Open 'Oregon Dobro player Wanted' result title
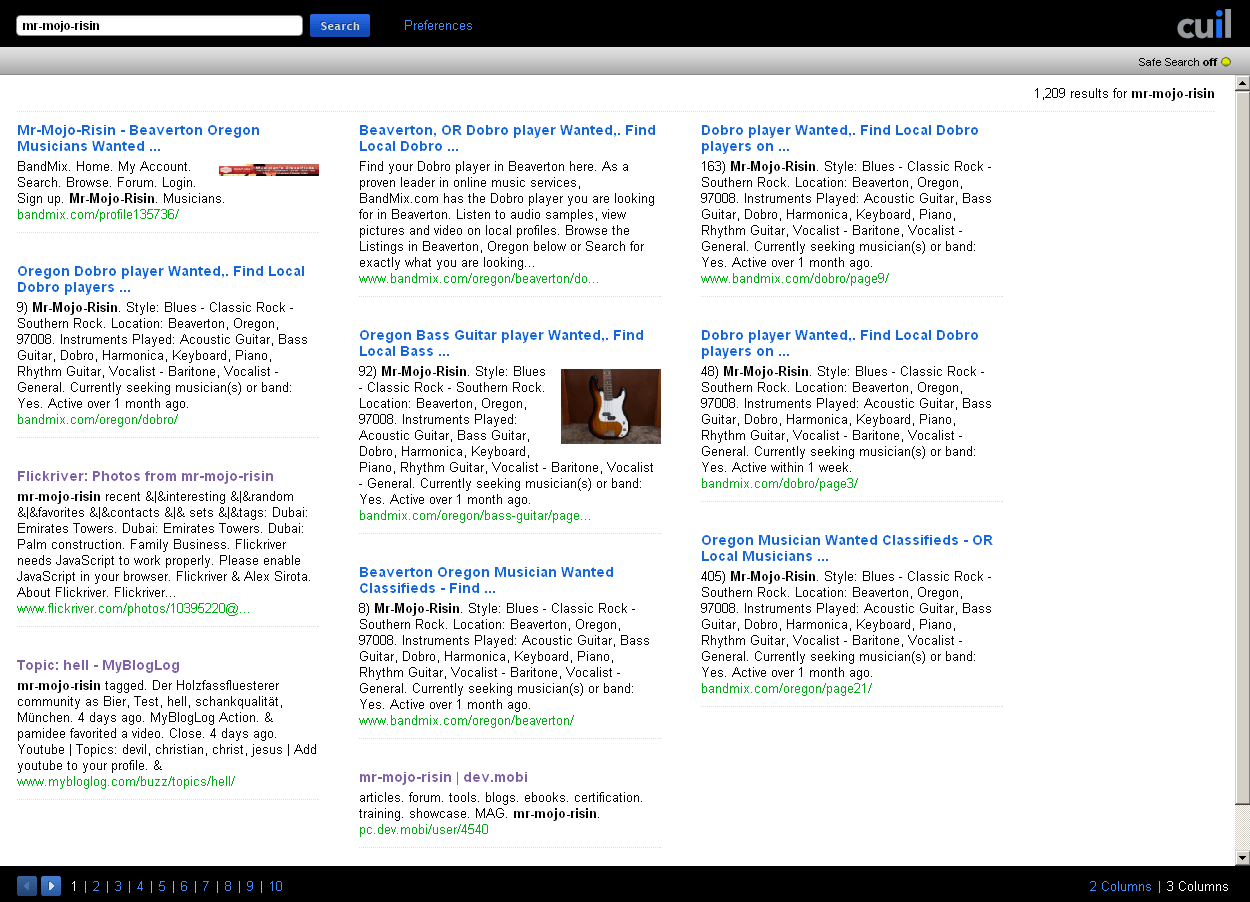Viewport: 1250px width, 902px height. tap(161, 279)
